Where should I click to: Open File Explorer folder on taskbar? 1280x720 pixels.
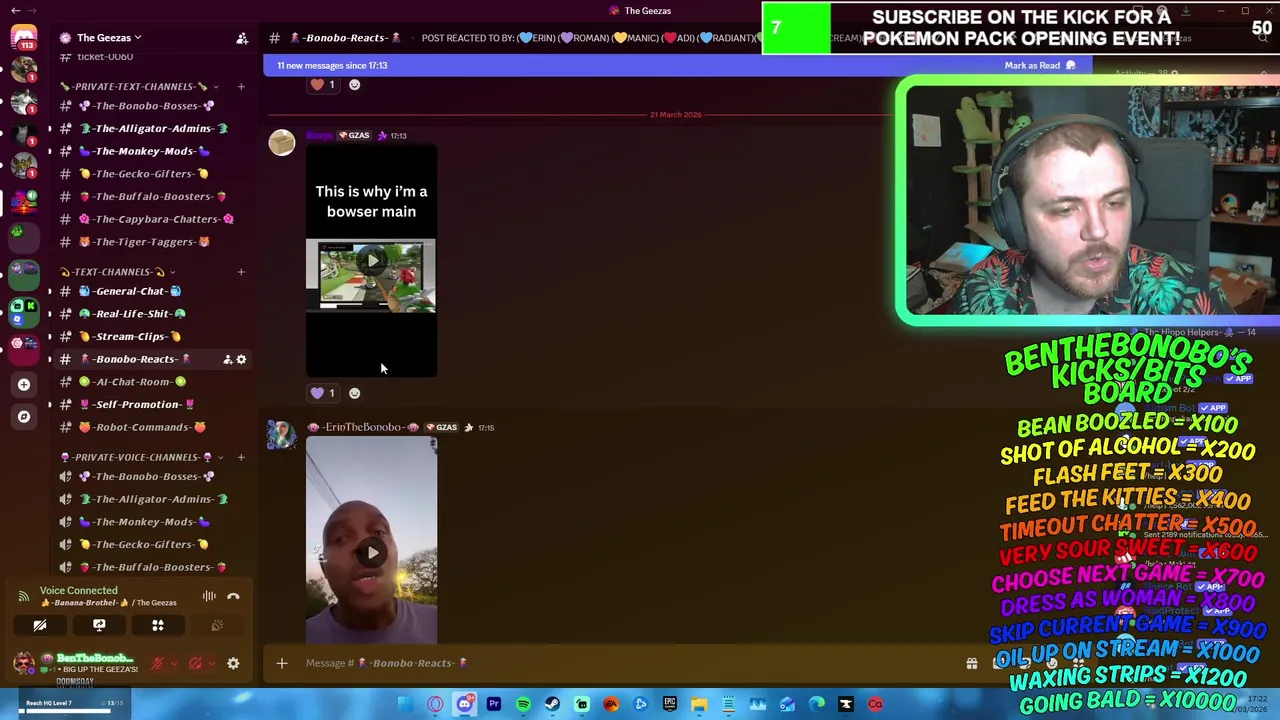[x=699, y=704]
